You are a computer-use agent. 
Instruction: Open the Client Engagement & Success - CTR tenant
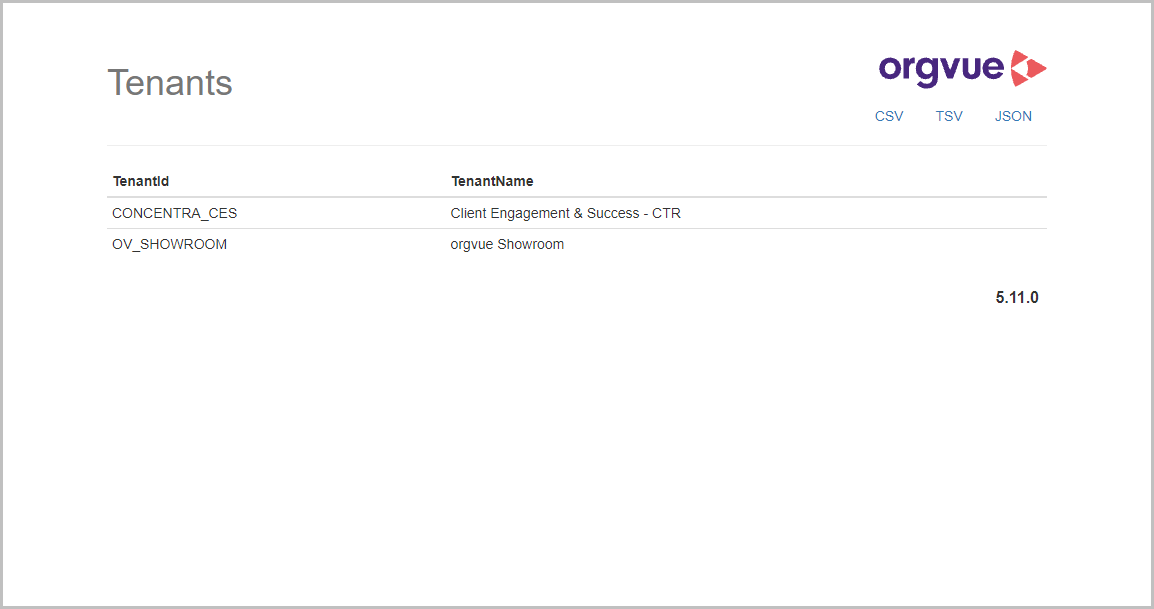pyautogui.click(x=565, y=213)
